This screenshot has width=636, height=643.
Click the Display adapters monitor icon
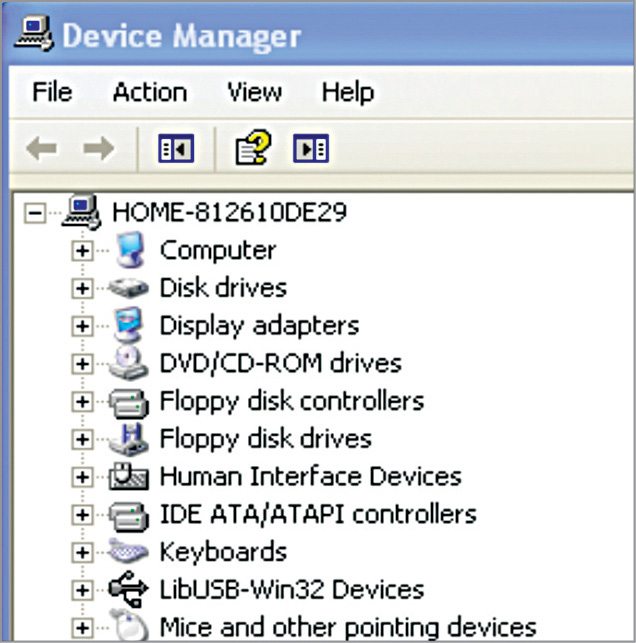click(129, 325)
